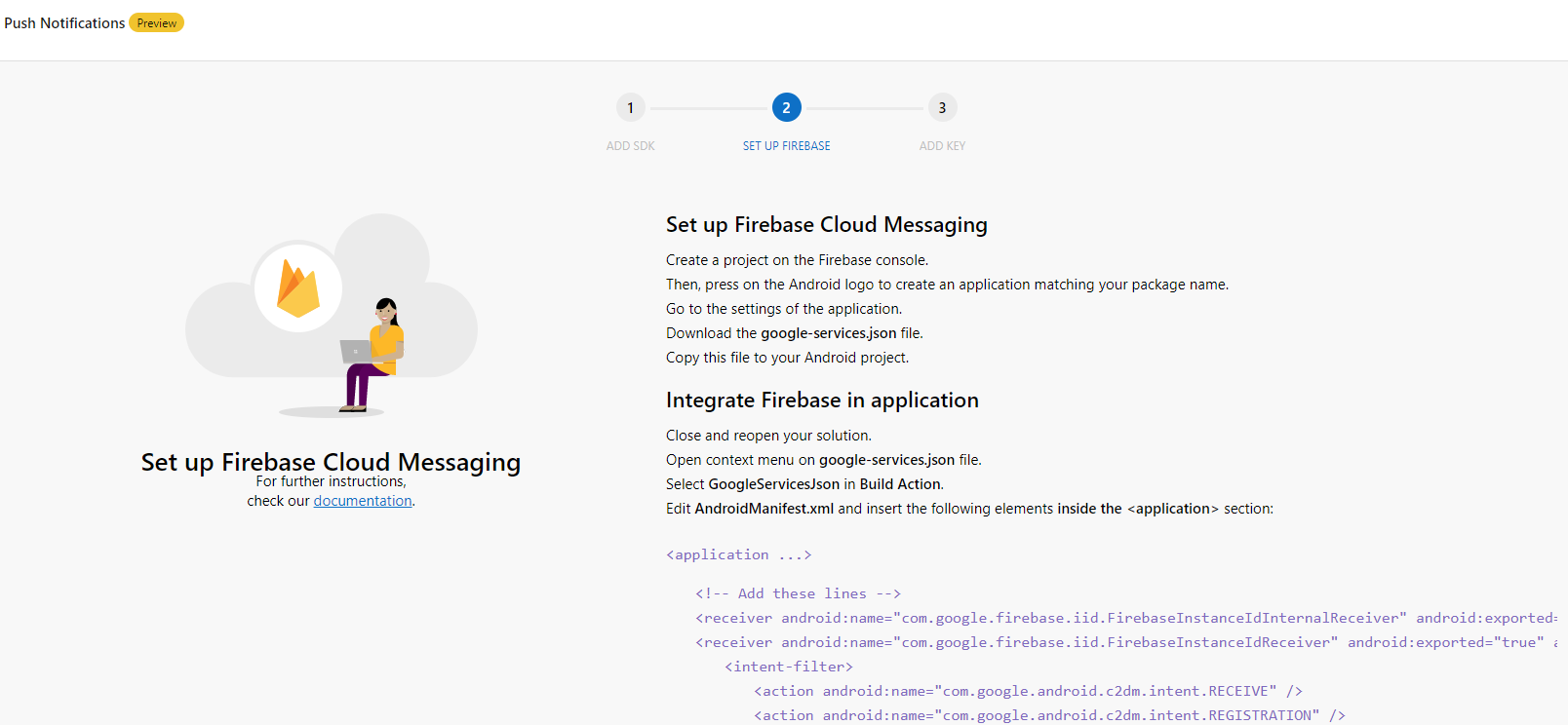1568x725 pixels.
Task: Click 'Go to the settings of the application.'
Action: [x=784, y=309]
